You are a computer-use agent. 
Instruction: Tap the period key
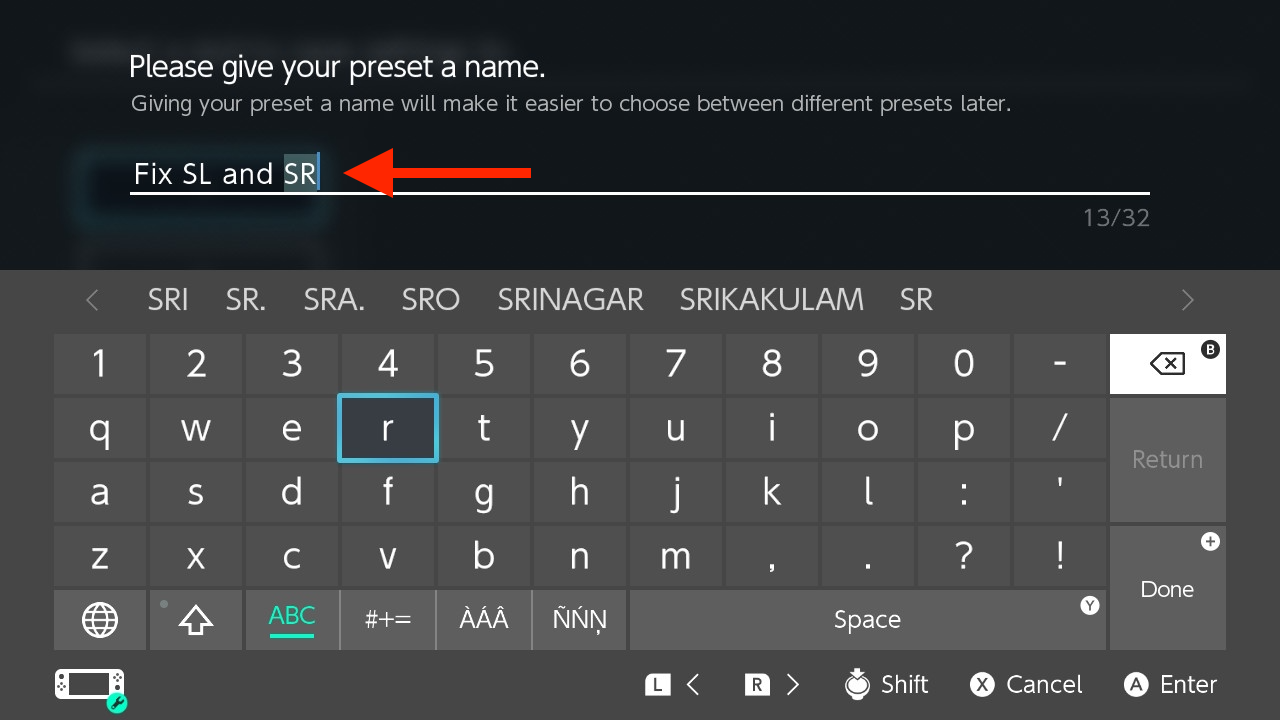pyautogui.click(x=868, y=556)
